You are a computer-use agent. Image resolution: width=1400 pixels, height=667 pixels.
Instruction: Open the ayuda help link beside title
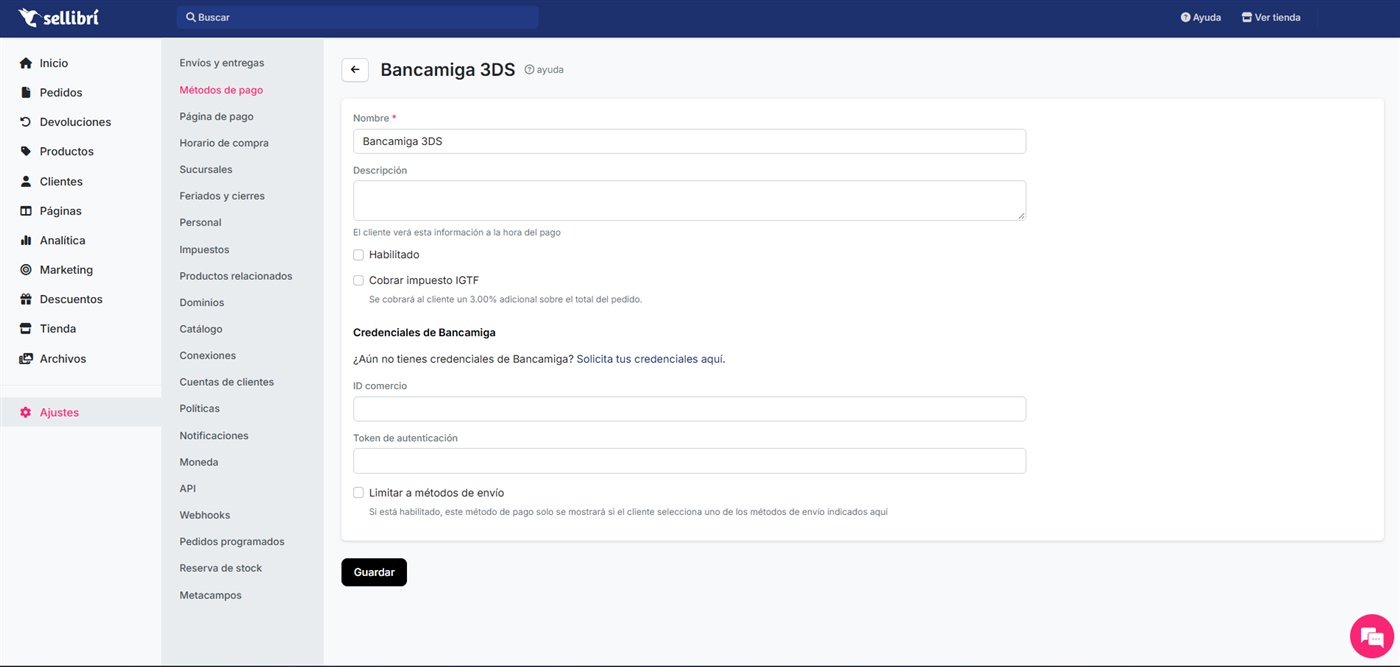click(544, 70)
